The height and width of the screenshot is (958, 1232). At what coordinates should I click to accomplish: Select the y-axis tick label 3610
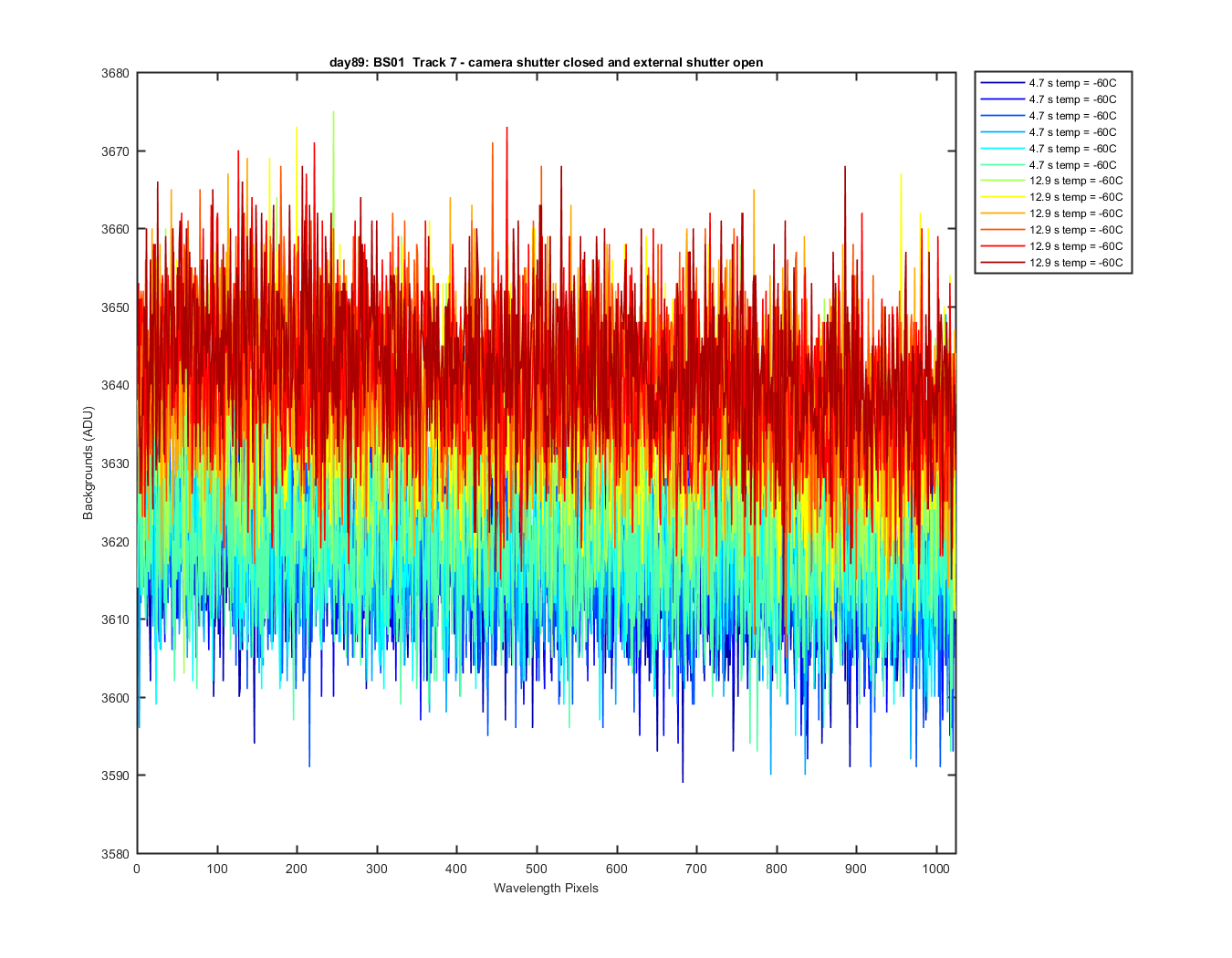point(117,620)
